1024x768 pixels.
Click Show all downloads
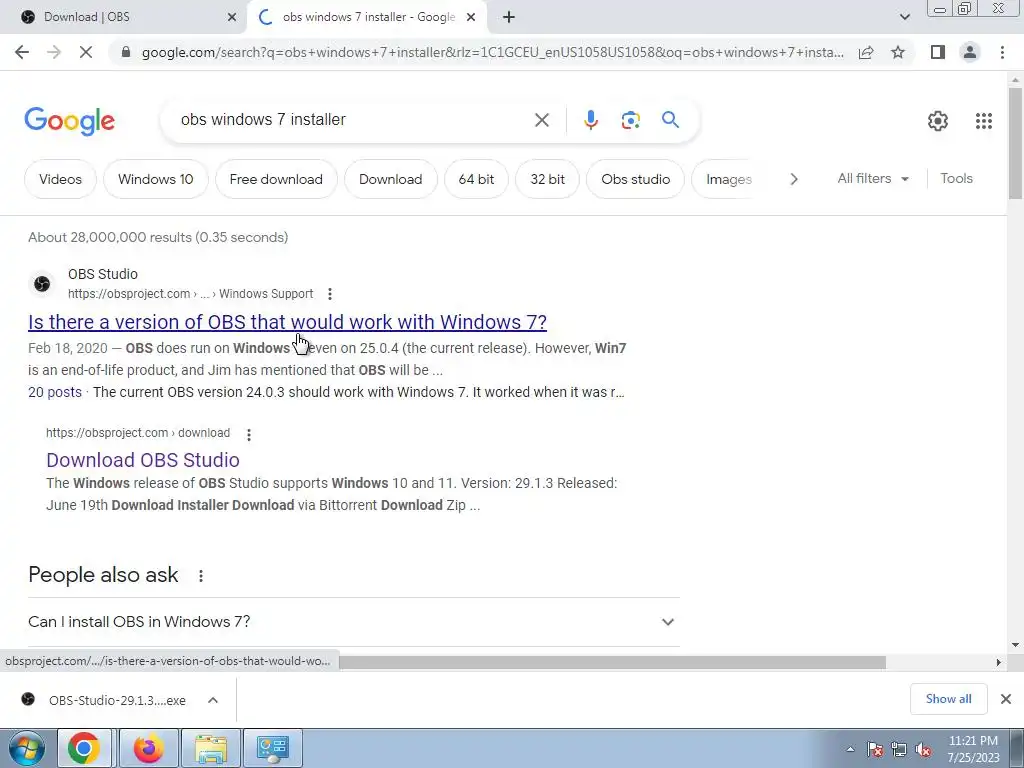click(948, 699)
